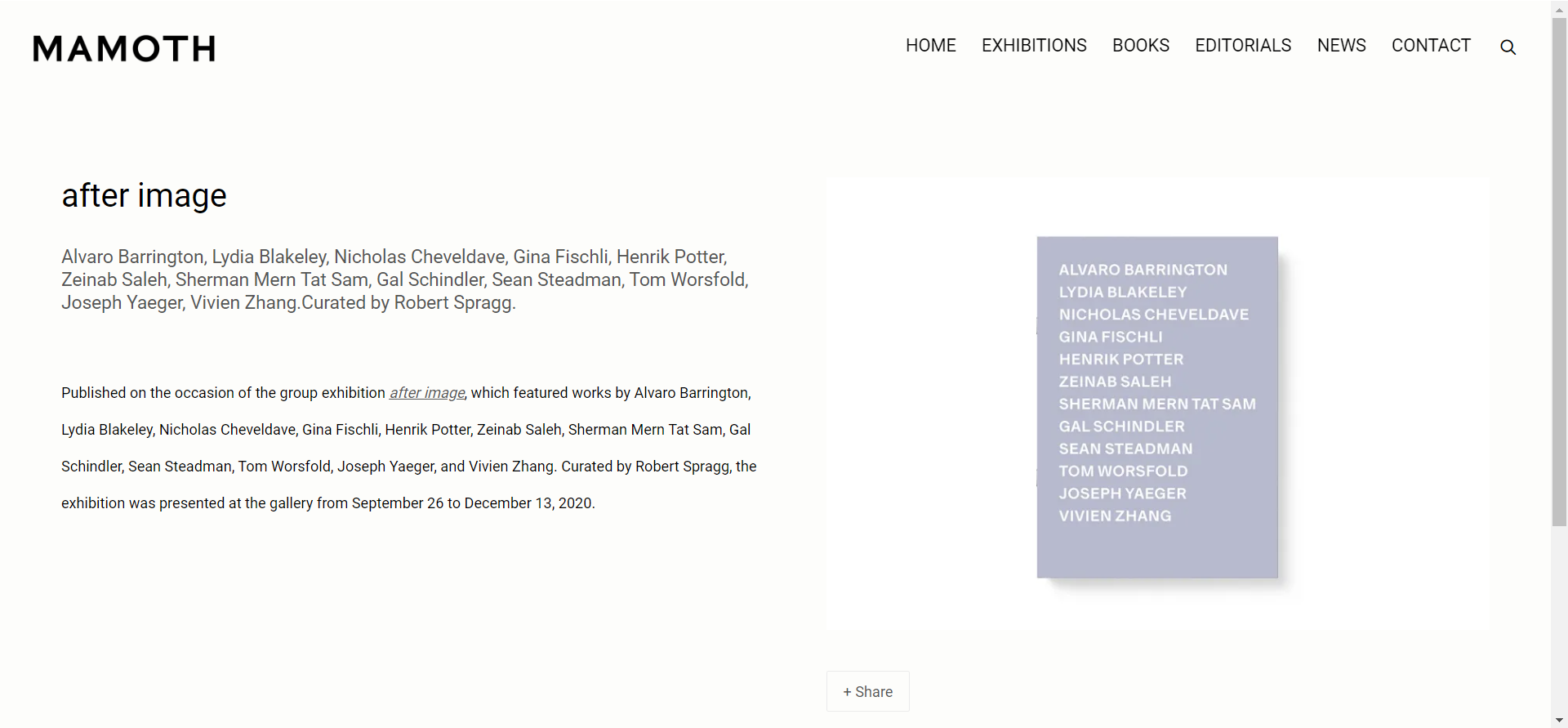1568x728 pixels.
Task: Click the exhibition description paragraph
Action: click(x=409, y=448)
